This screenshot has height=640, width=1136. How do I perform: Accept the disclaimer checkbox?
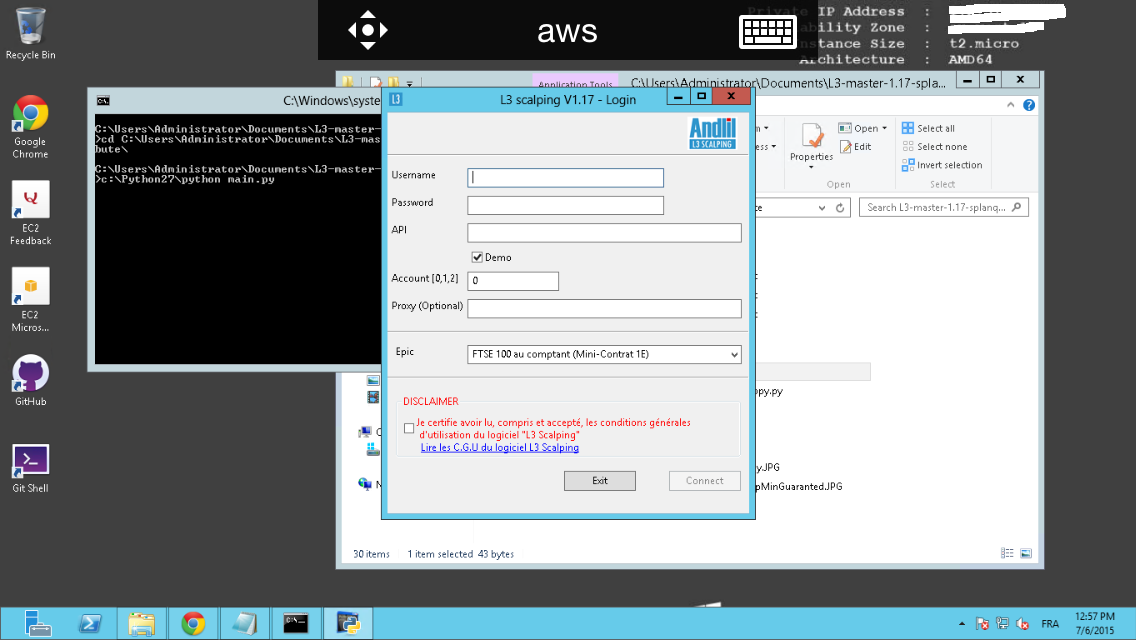click(x=409, y=428)
